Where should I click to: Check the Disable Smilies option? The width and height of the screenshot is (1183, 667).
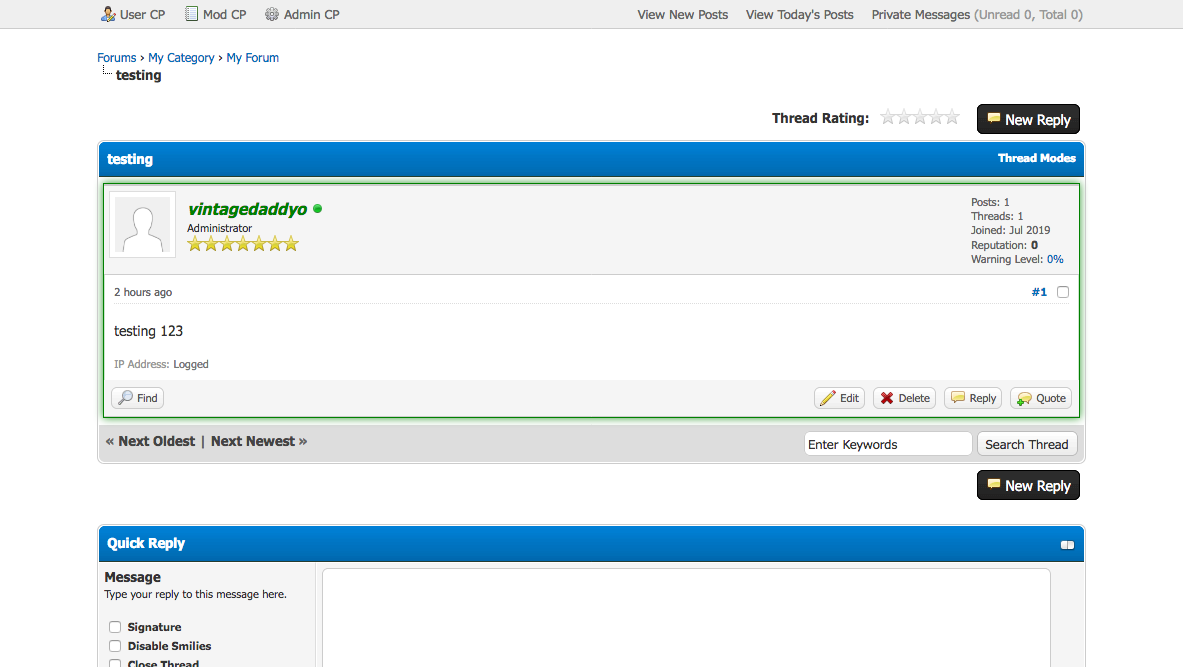pos(115,646)
